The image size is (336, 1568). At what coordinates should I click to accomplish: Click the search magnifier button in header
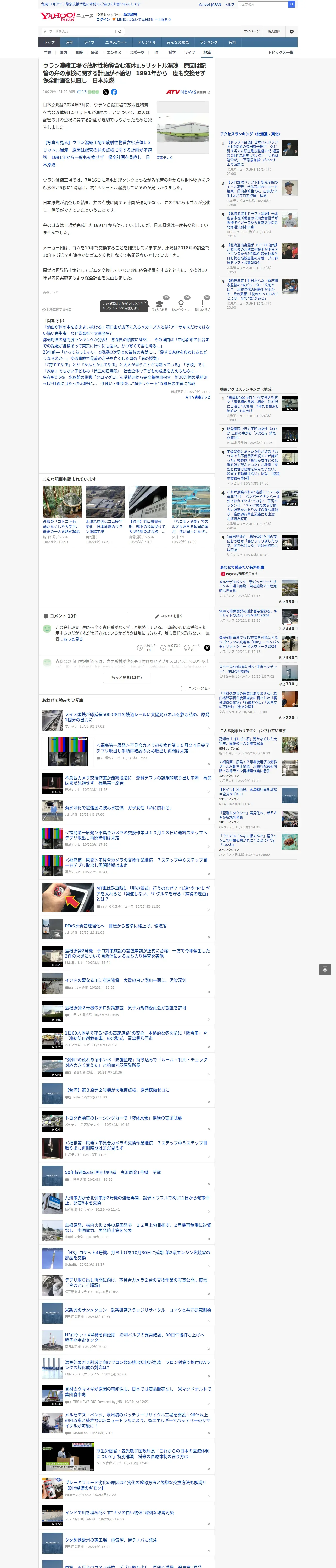pyautogui.click(x=292, y=4)
